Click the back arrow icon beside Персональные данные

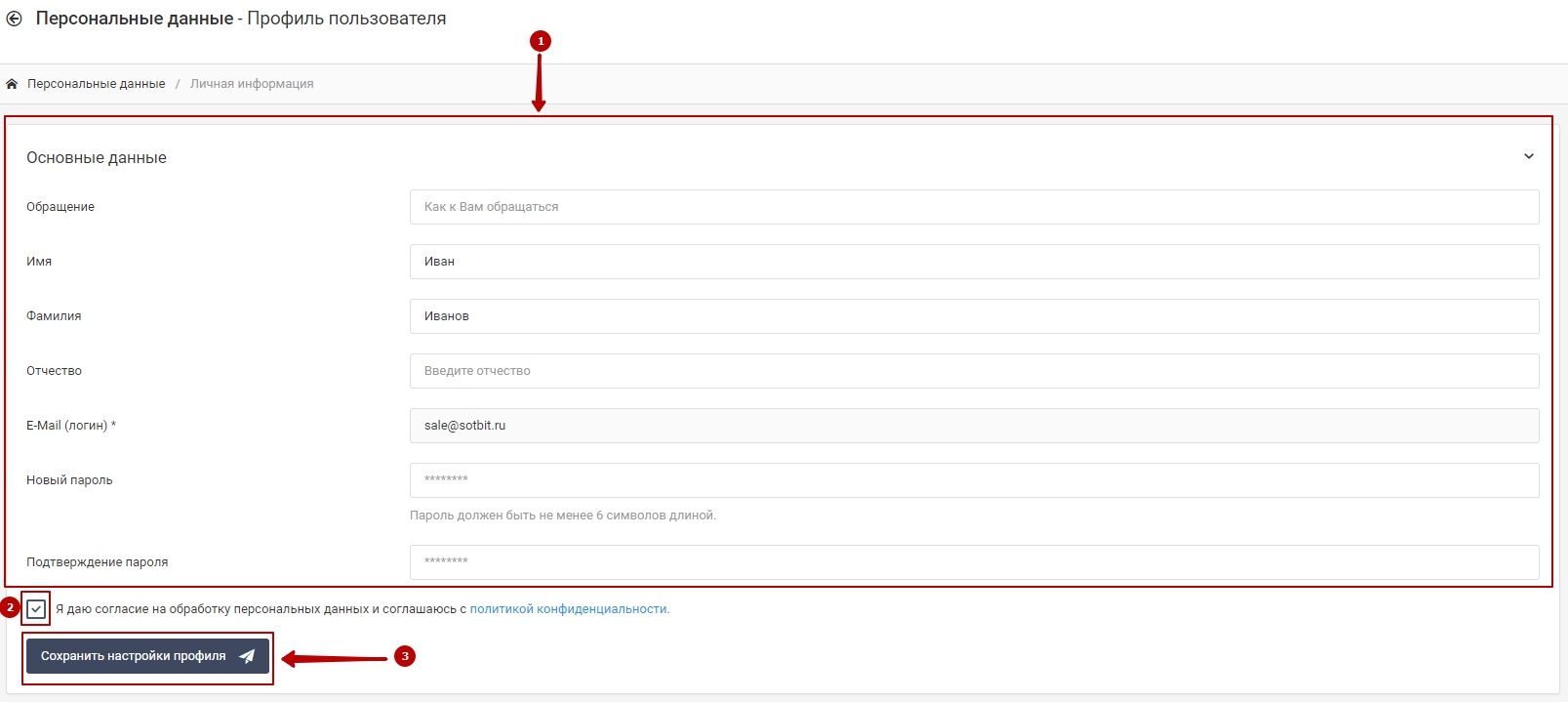click(x=14, y=19)
